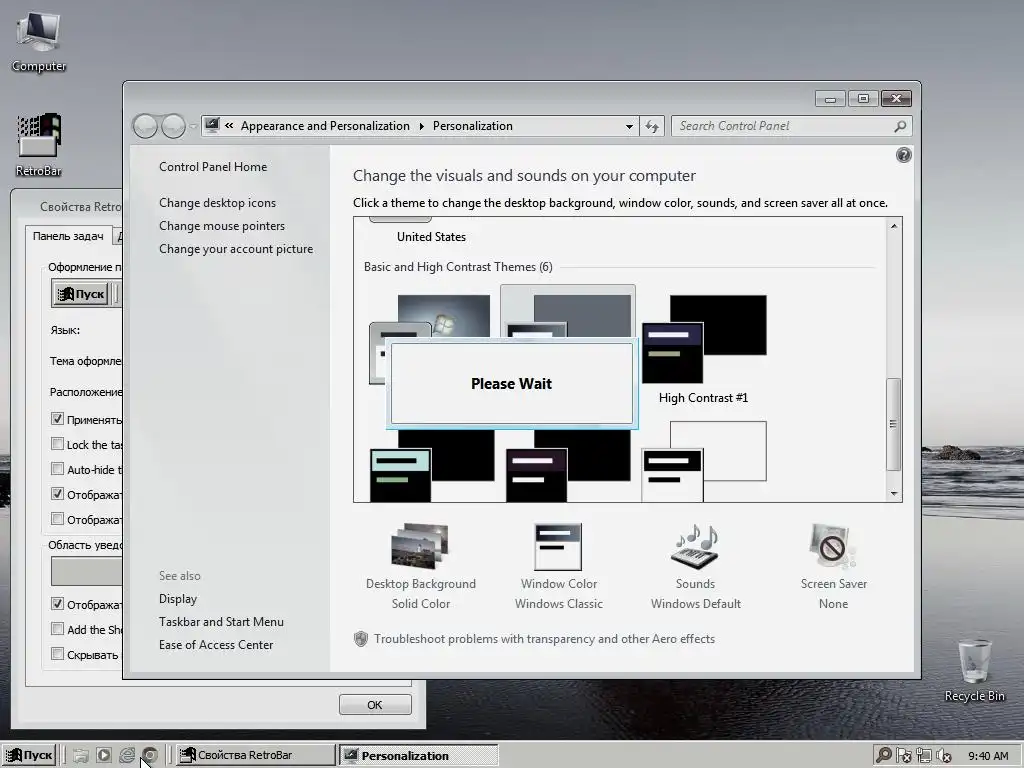Click the magnifier icon in system tray
This screenshot has height=768, width=1024.
(884, 756)
